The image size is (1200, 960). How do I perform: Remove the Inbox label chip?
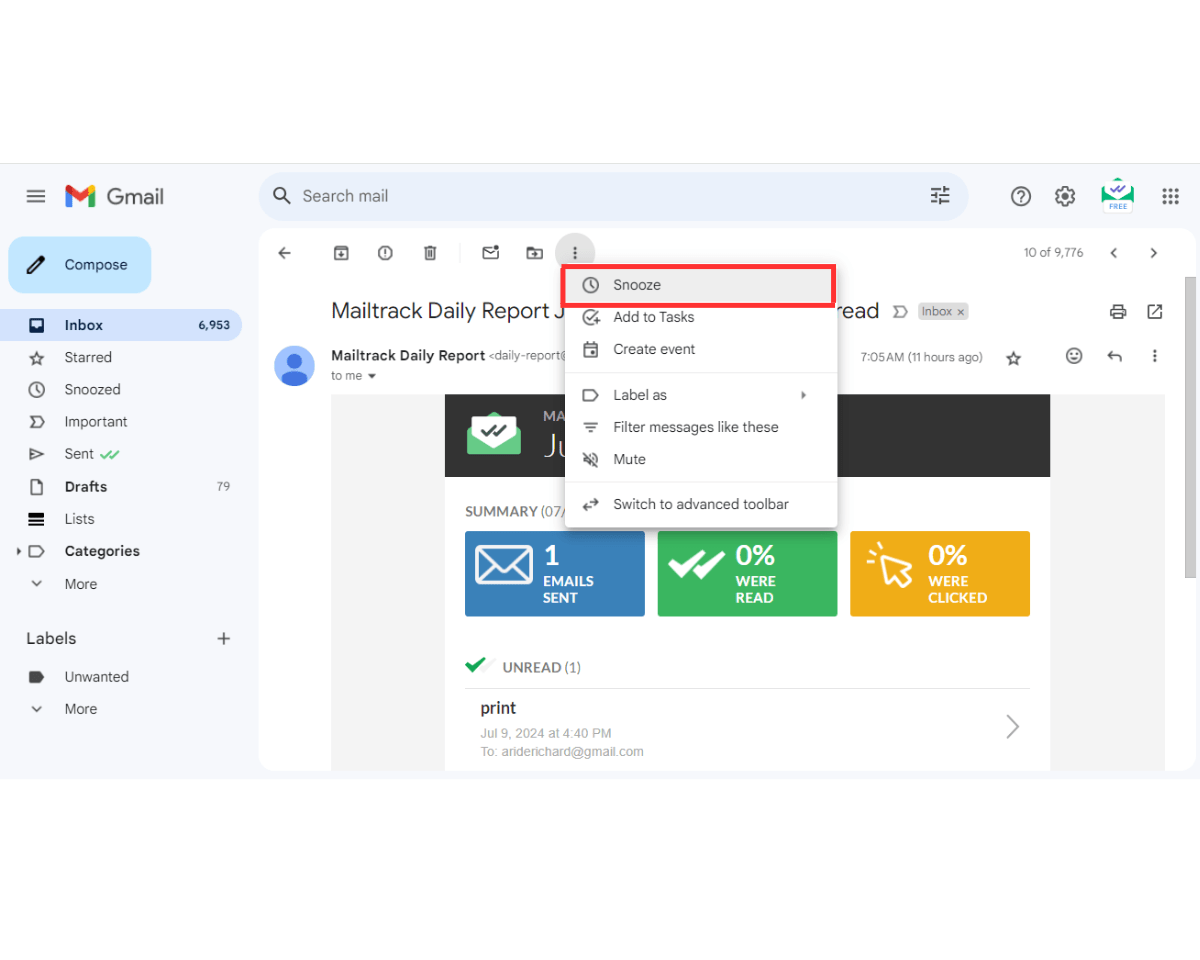961,312
